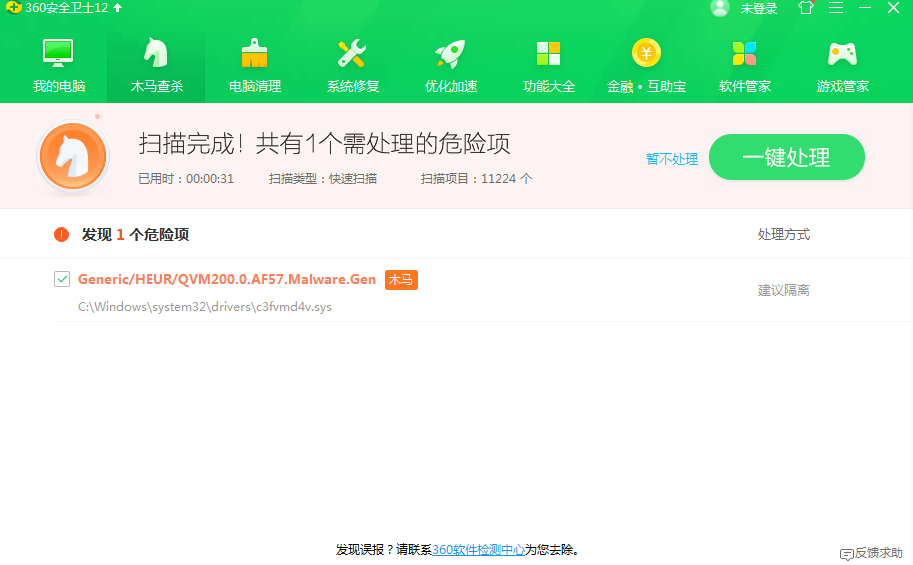Click 扫描项目：11224 个 text

(476, 179)
